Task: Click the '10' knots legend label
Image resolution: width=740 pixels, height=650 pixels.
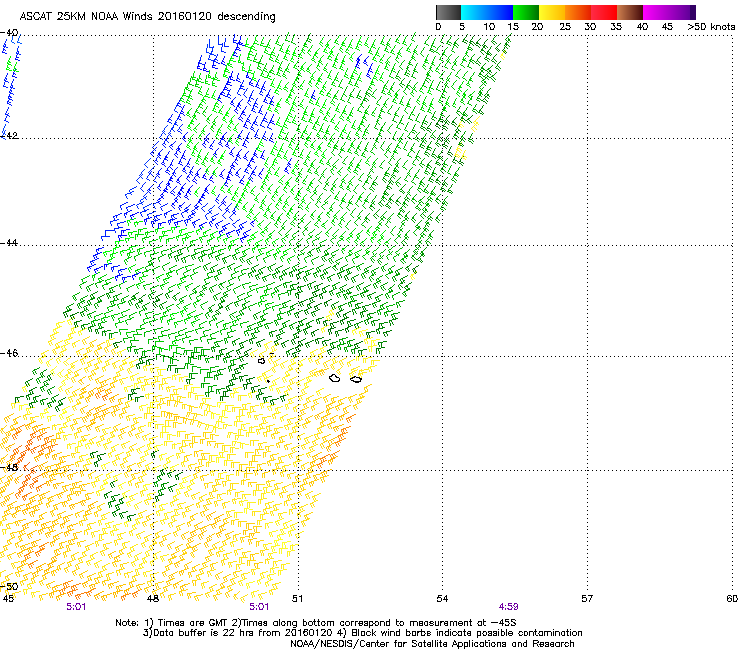Action: [x=489, y=27]
